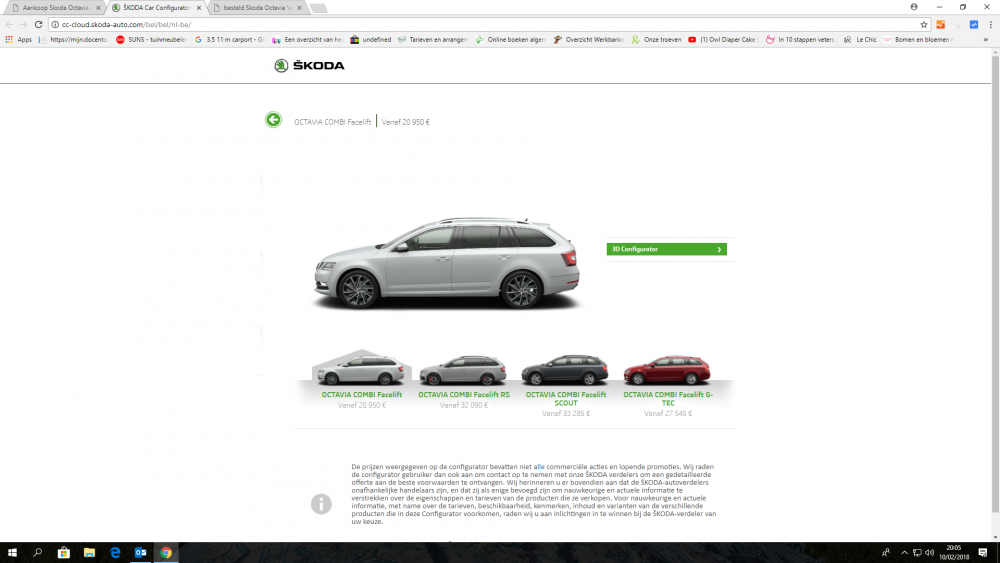
Task: Reload the page
Action: 38,24
